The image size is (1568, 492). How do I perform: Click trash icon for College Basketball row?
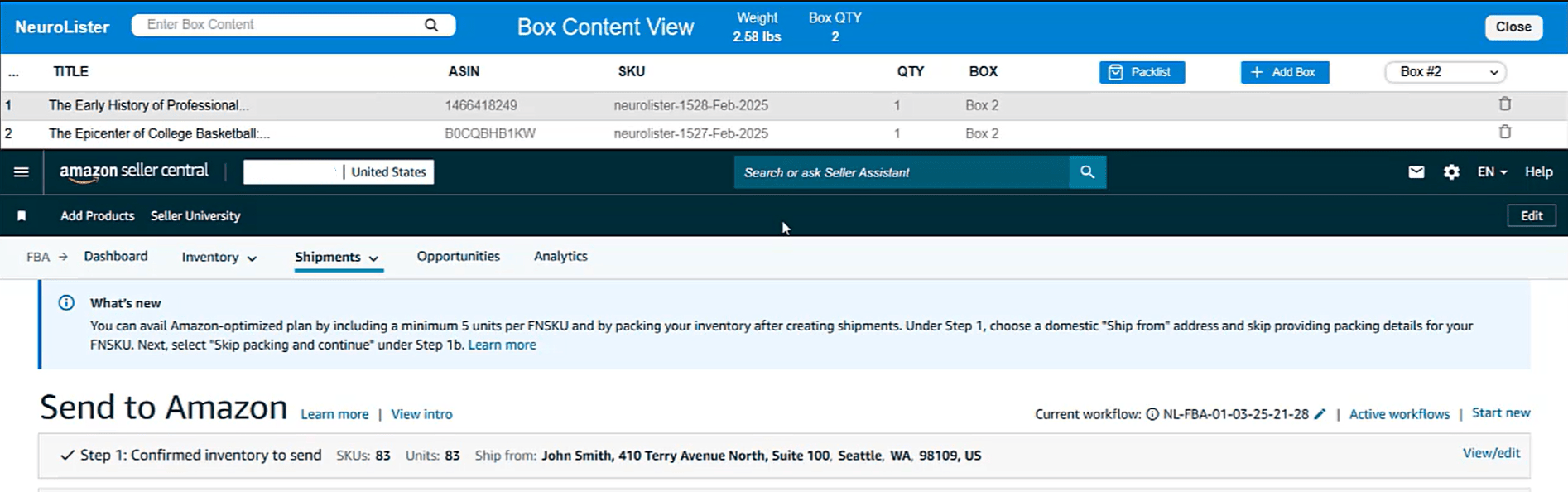coord(1504,133)
